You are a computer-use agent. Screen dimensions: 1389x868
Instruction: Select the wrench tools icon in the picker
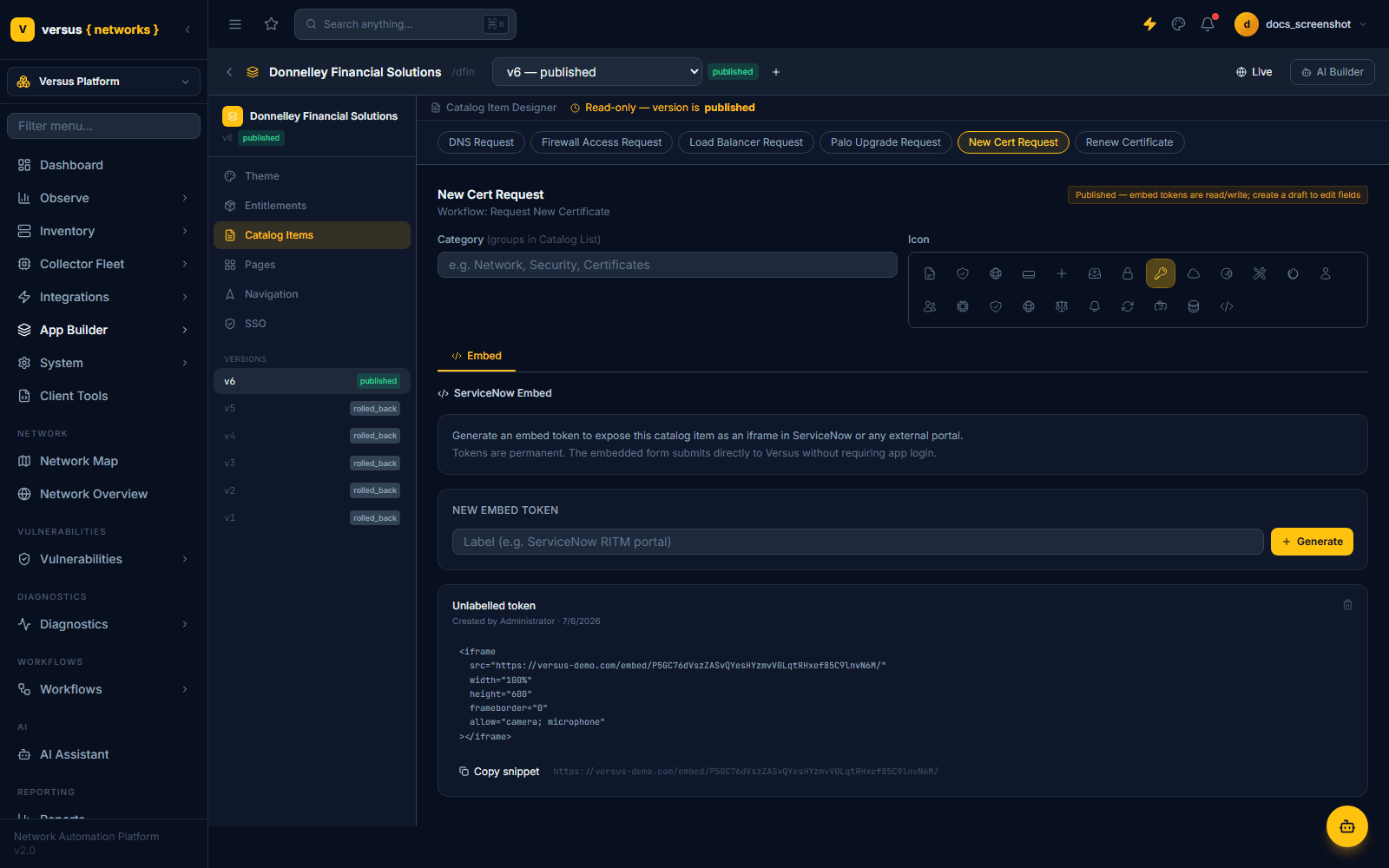(1260, 273)
